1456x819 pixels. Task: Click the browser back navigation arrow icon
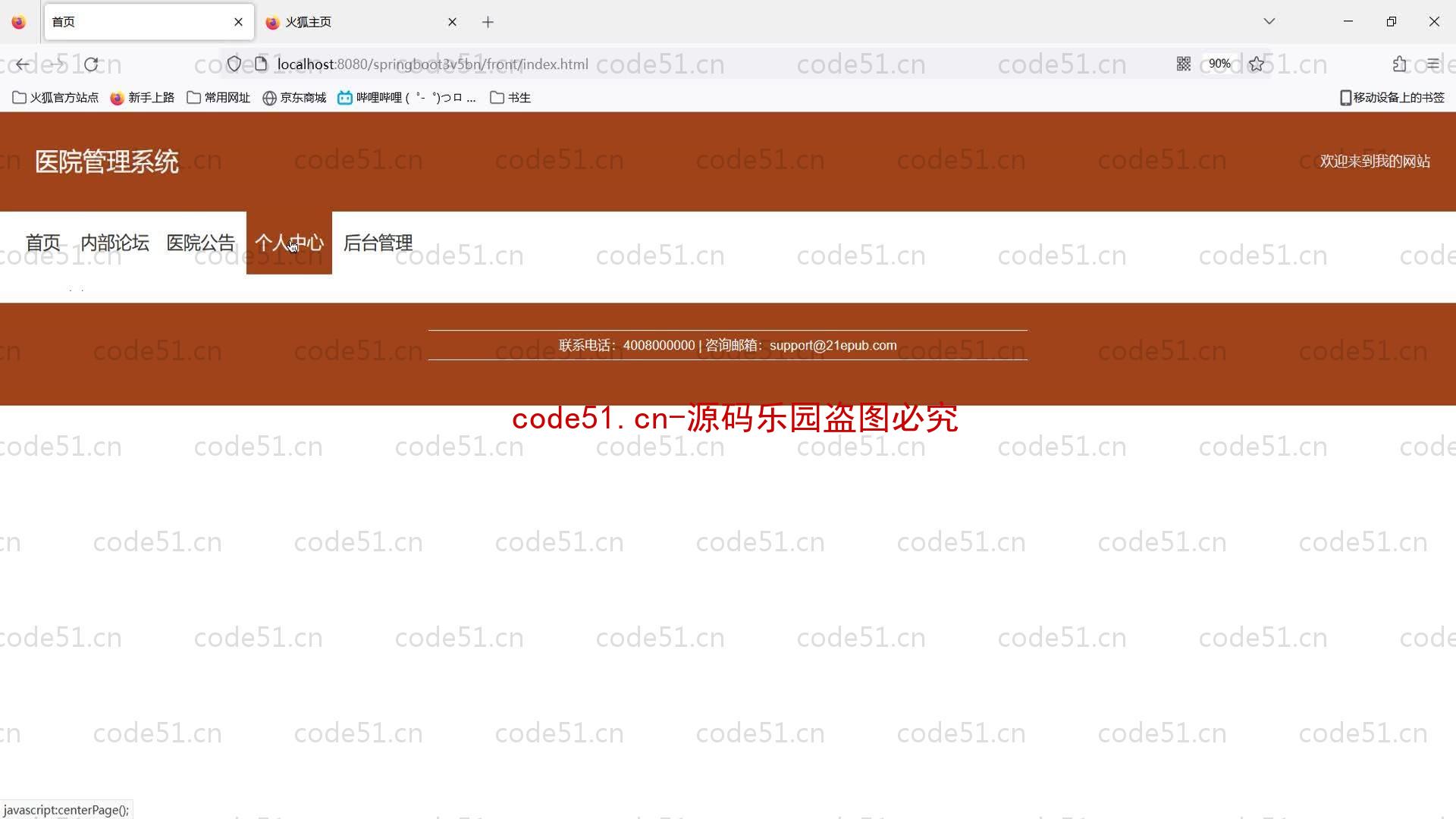(x=23, y=63)
